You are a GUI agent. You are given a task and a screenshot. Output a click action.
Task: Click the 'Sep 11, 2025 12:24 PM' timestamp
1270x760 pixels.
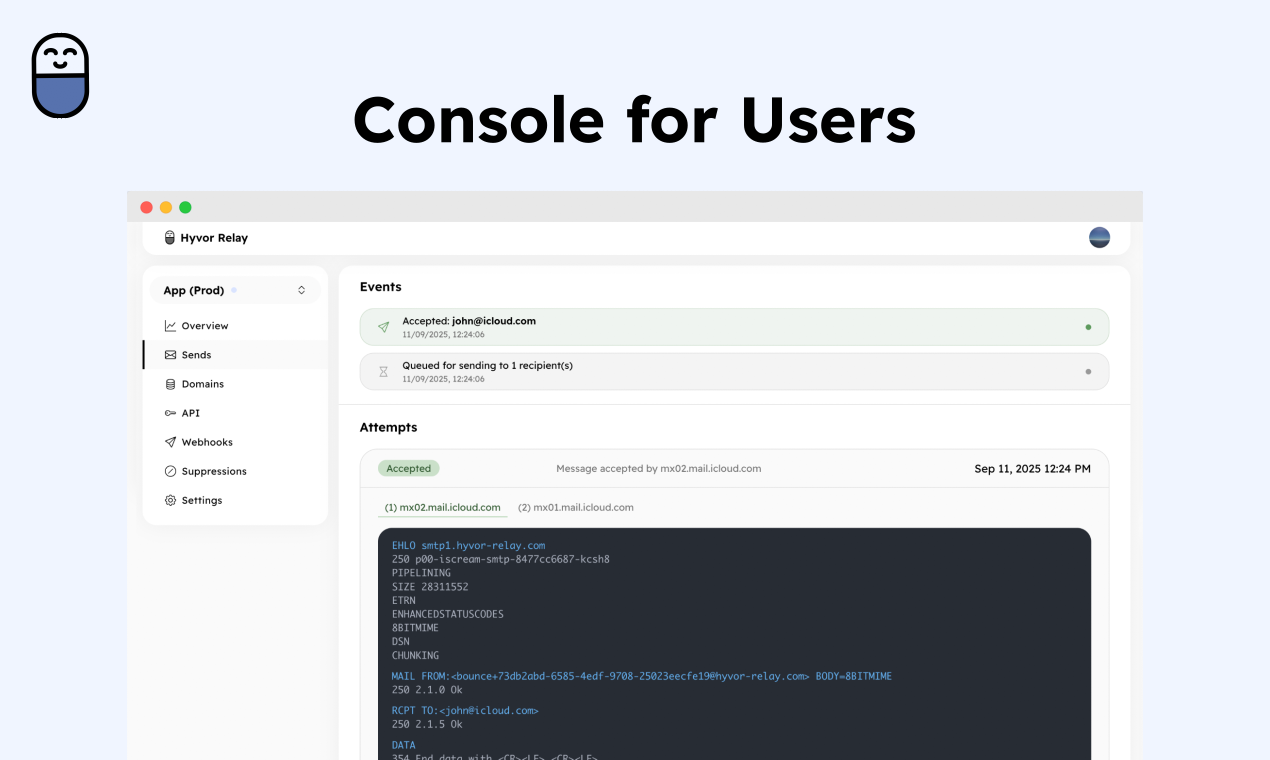[x=1033, y=468]
